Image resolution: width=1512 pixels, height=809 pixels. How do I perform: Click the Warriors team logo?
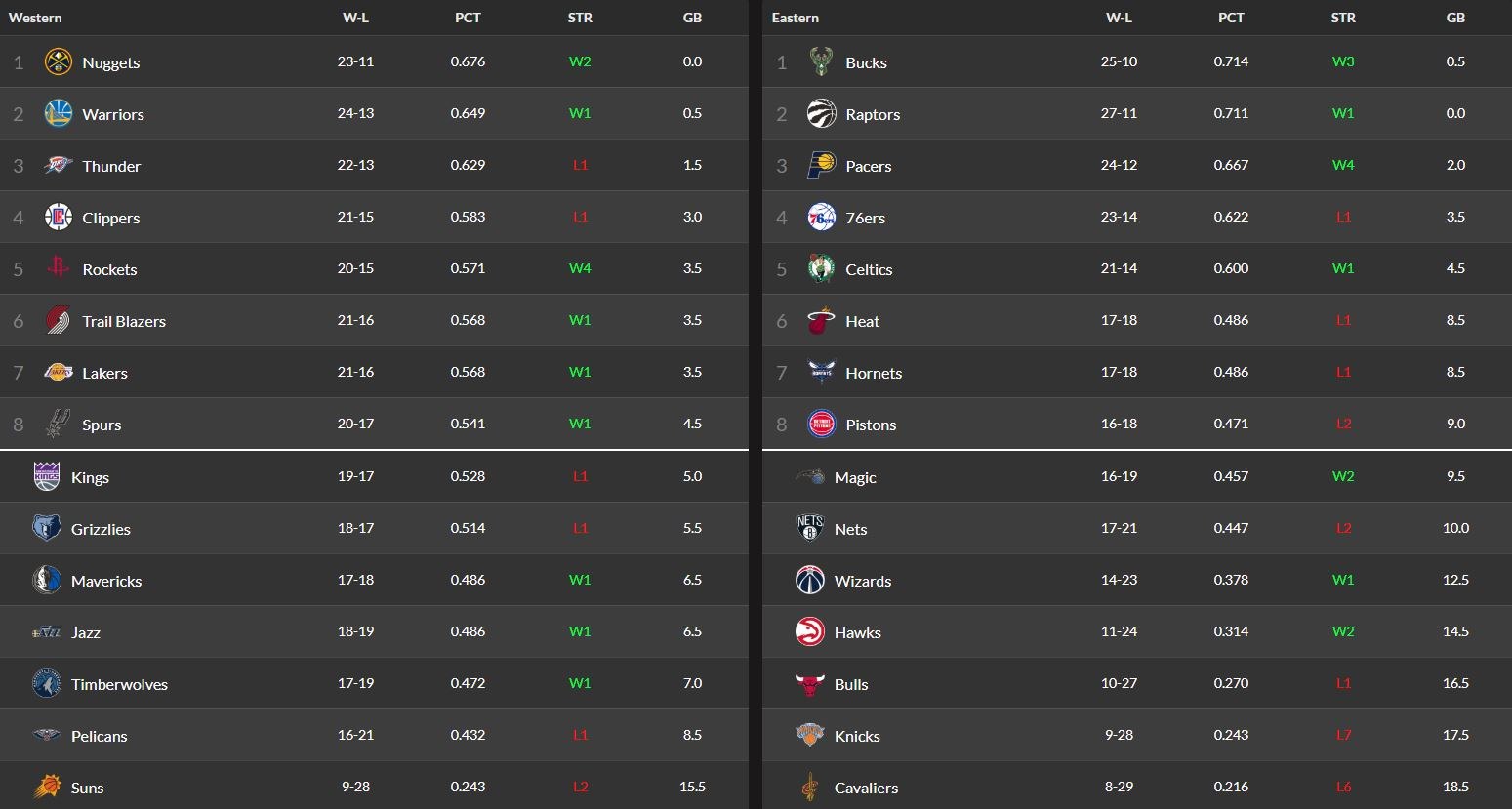[x=59, y=113]
